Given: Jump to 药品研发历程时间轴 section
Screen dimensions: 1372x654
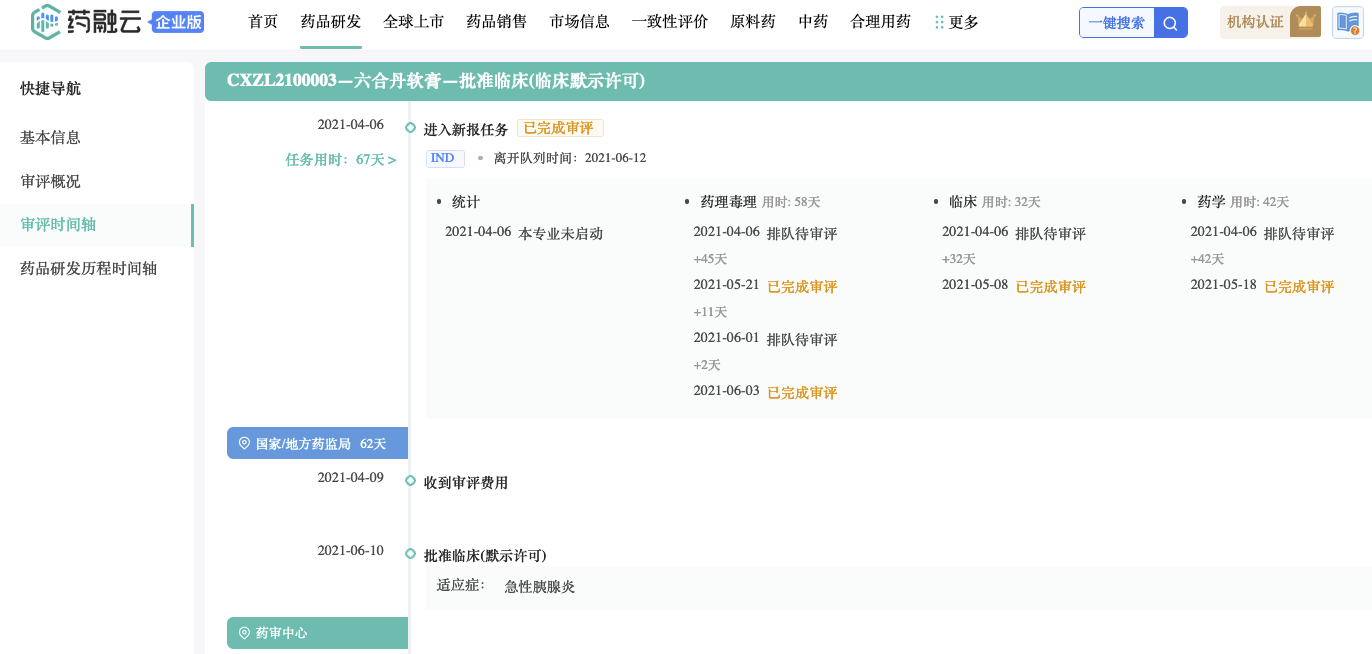Looking at the screenshot, I should pyautogui.click(x=88, y=268).
